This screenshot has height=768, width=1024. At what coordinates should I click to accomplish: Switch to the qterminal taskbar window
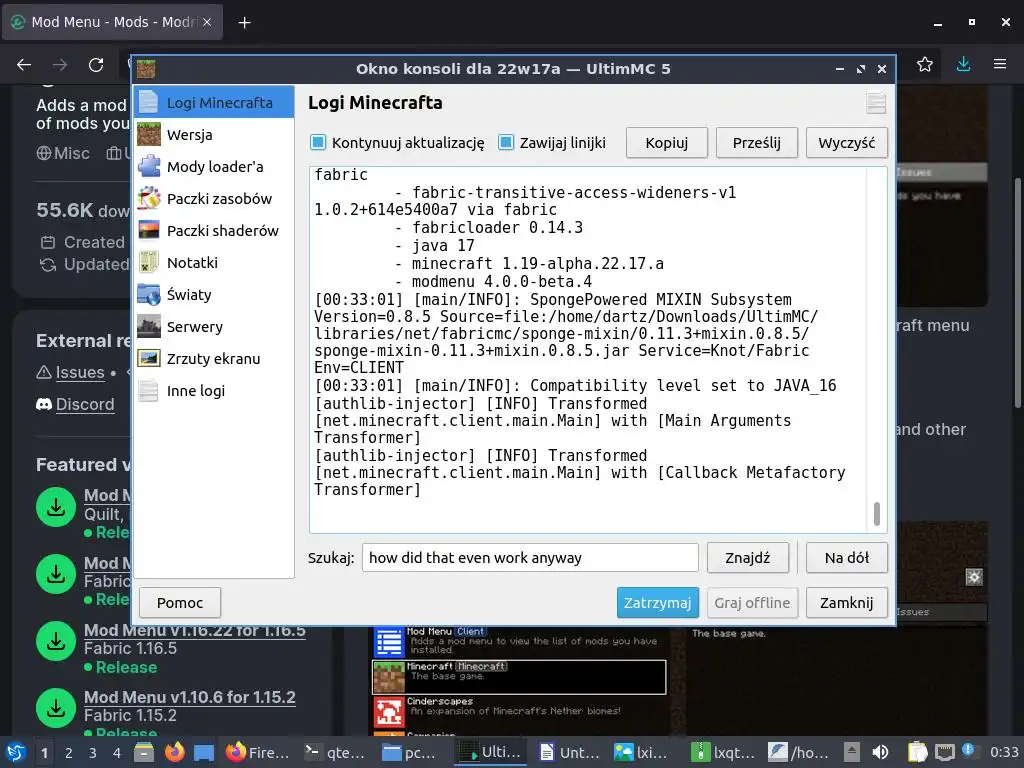[335, 752]
